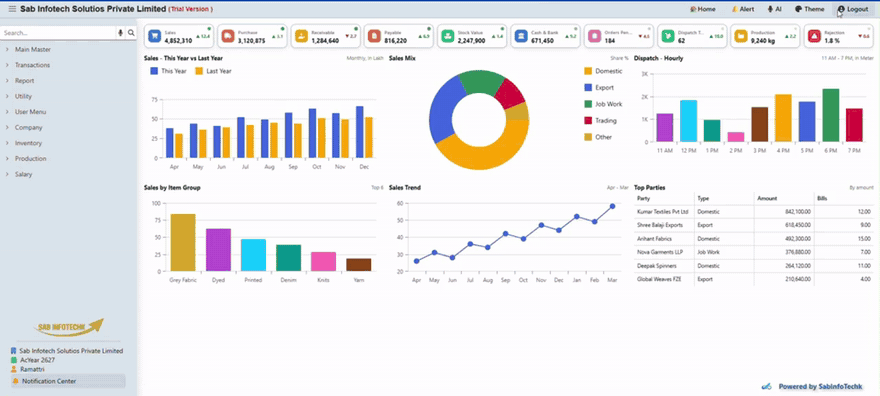Screen dimensions: 880x396
Task: Click the Powered by SabInfoTechk icon
Action: click(x=767, y=386)
